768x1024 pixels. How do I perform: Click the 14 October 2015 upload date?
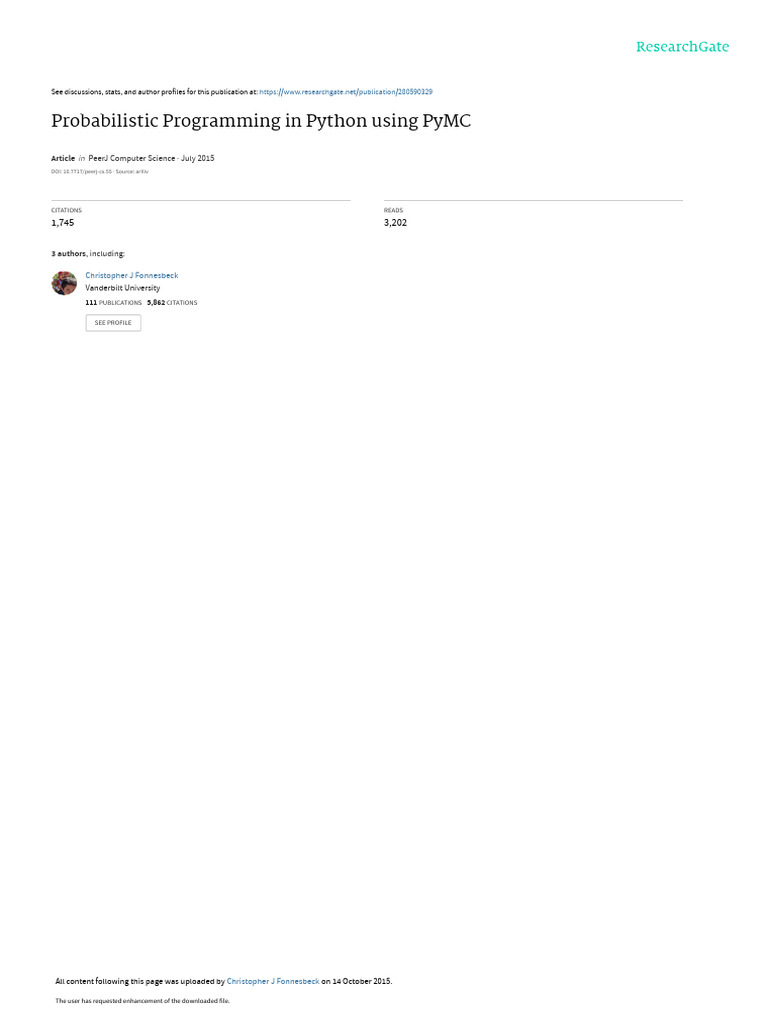pos(361,981)
